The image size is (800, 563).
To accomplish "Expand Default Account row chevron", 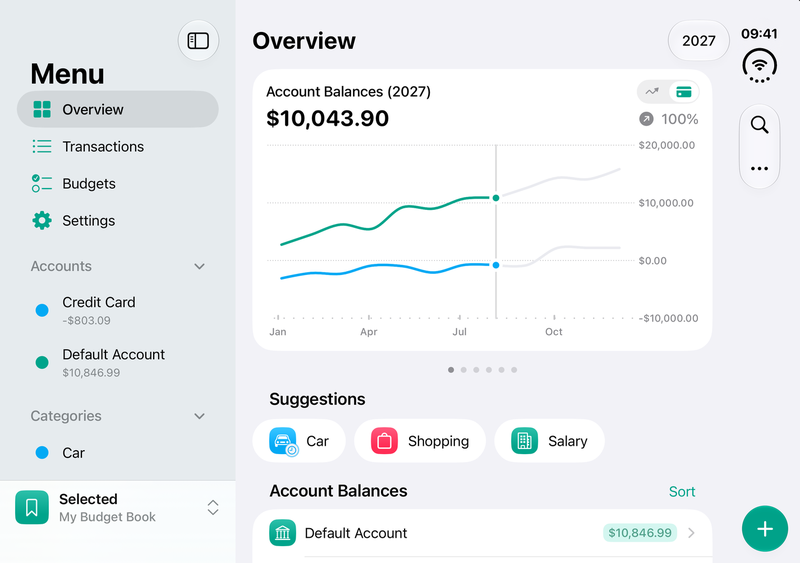I will click(691, 533).
